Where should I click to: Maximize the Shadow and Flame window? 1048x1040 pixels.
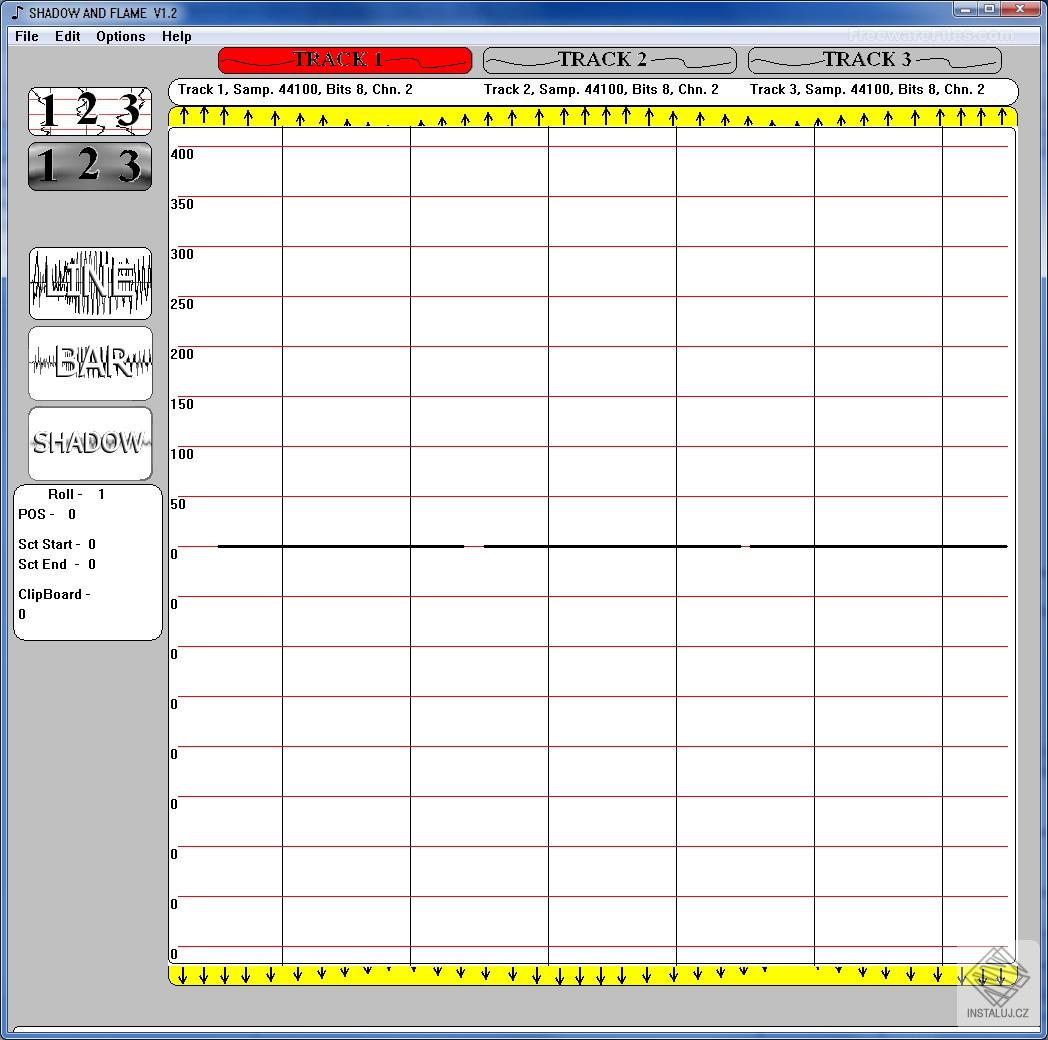[989, 9]
